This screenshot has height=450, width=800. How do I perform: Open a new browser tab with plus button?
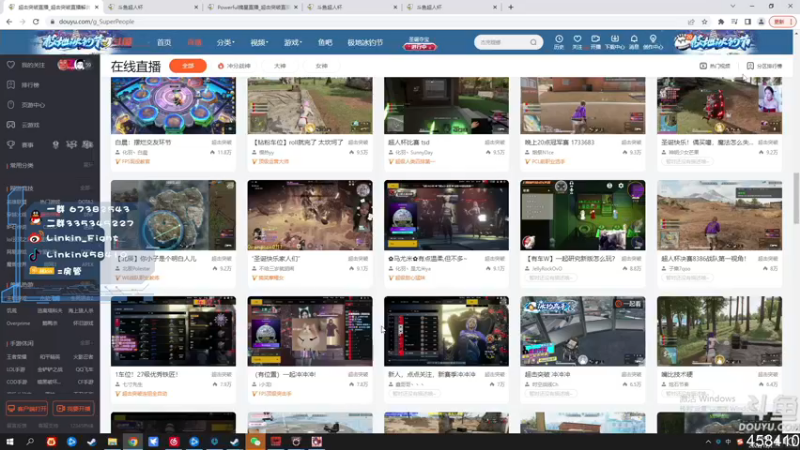pyautogui.click(x=511, y=7)
